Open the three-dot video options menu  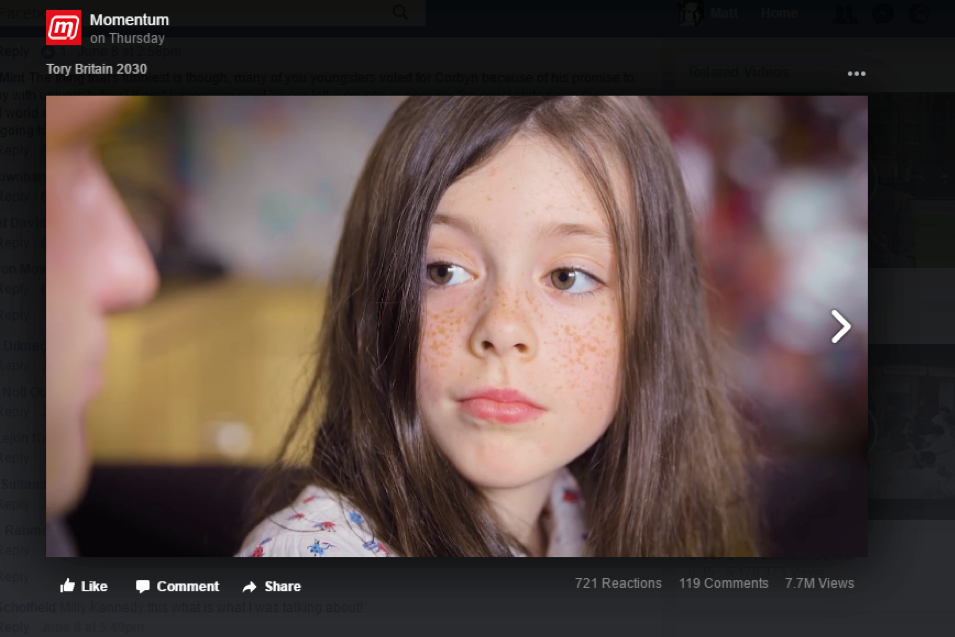856,74
